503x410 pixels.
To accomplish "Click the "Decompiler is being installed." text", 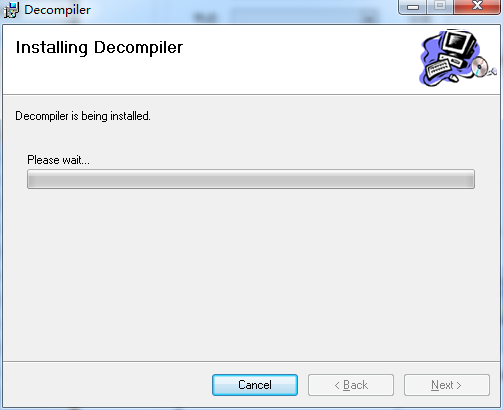I will (83, 116).
